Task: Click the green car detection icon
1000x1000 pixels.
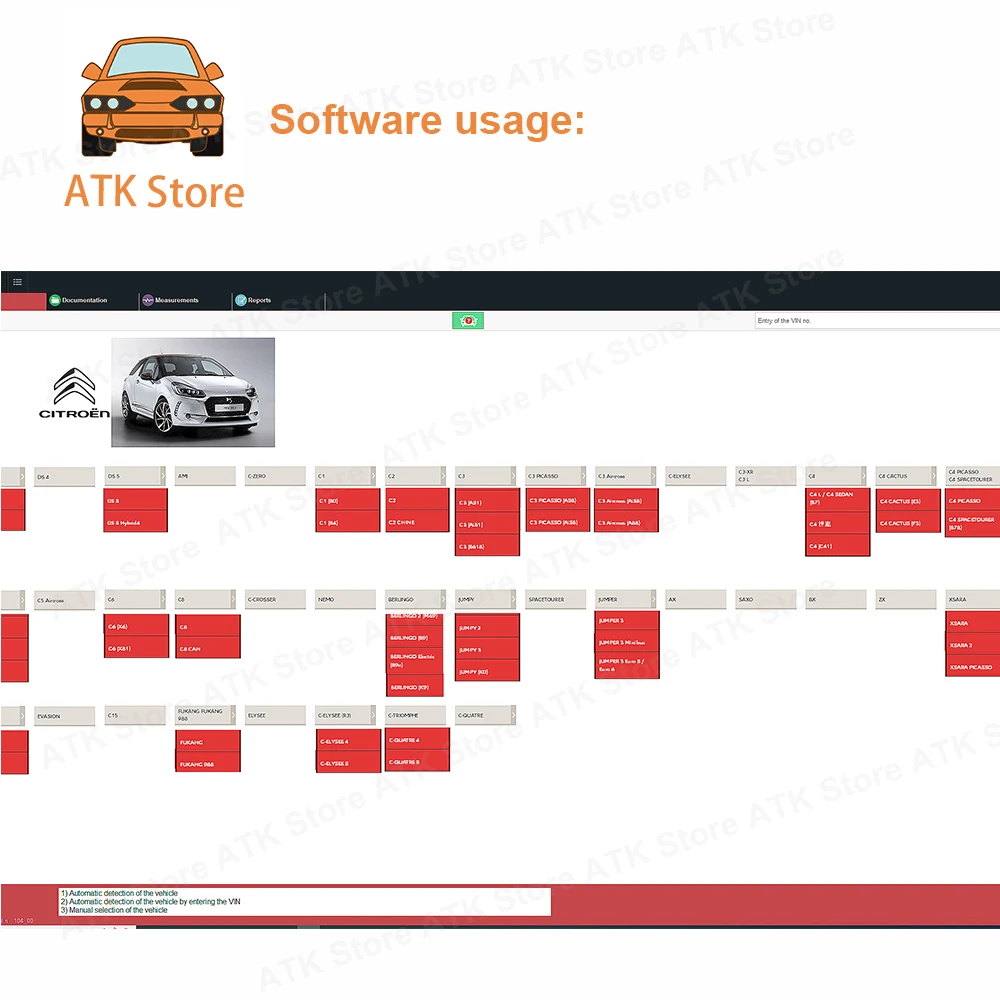Action: [x=468, y=321]
